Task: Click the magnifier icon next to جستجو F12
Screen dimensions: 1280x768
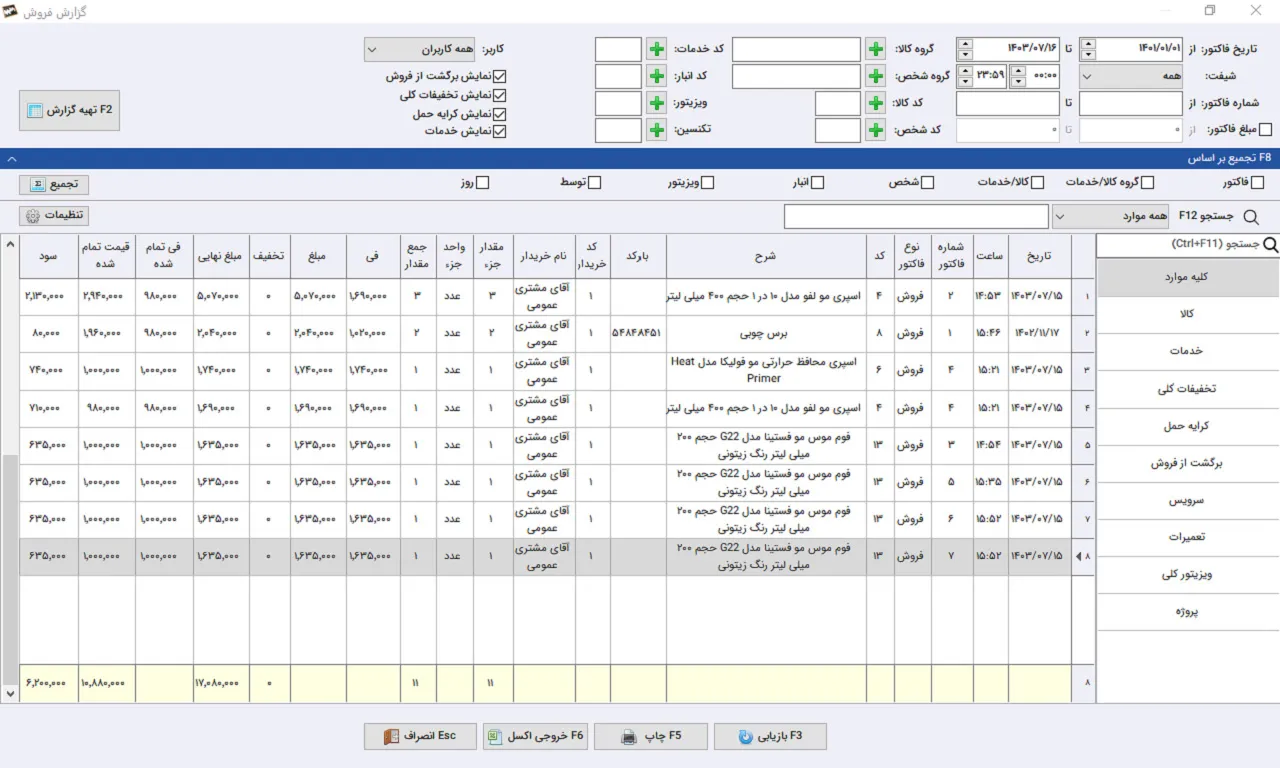Action: click(1250, 216)
